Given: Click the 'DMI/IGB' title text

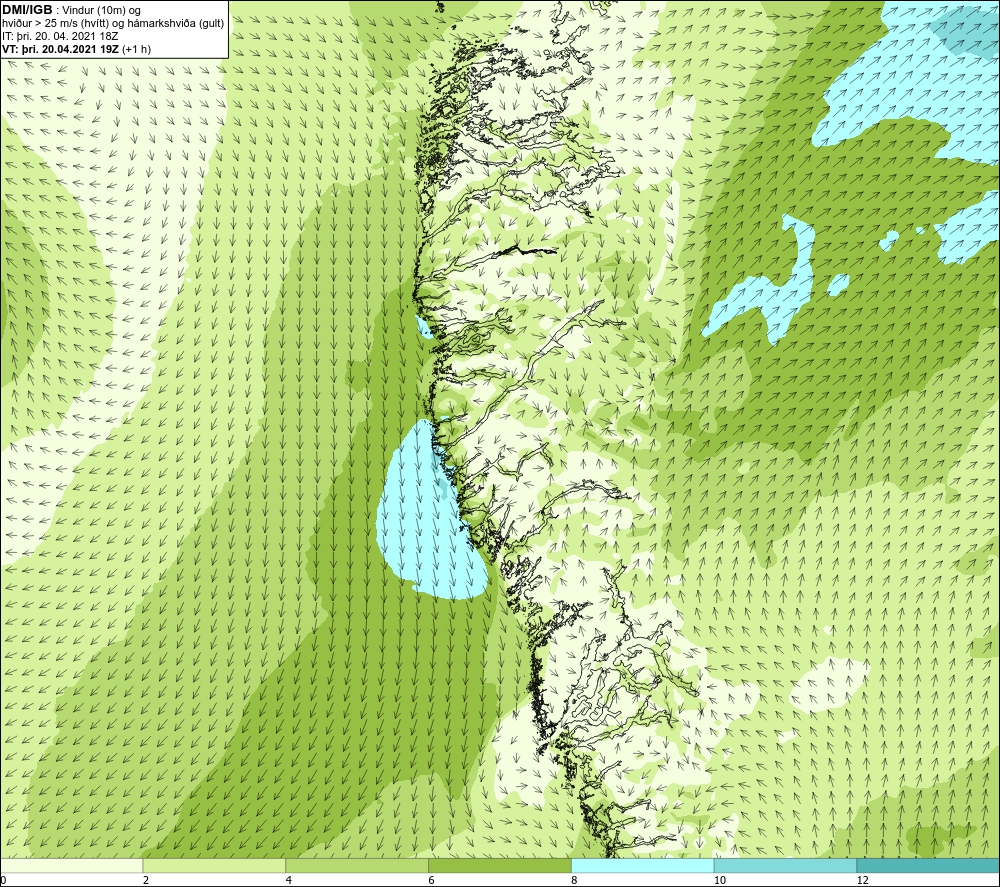Looking at the screenshot, I should pos(27,10).
